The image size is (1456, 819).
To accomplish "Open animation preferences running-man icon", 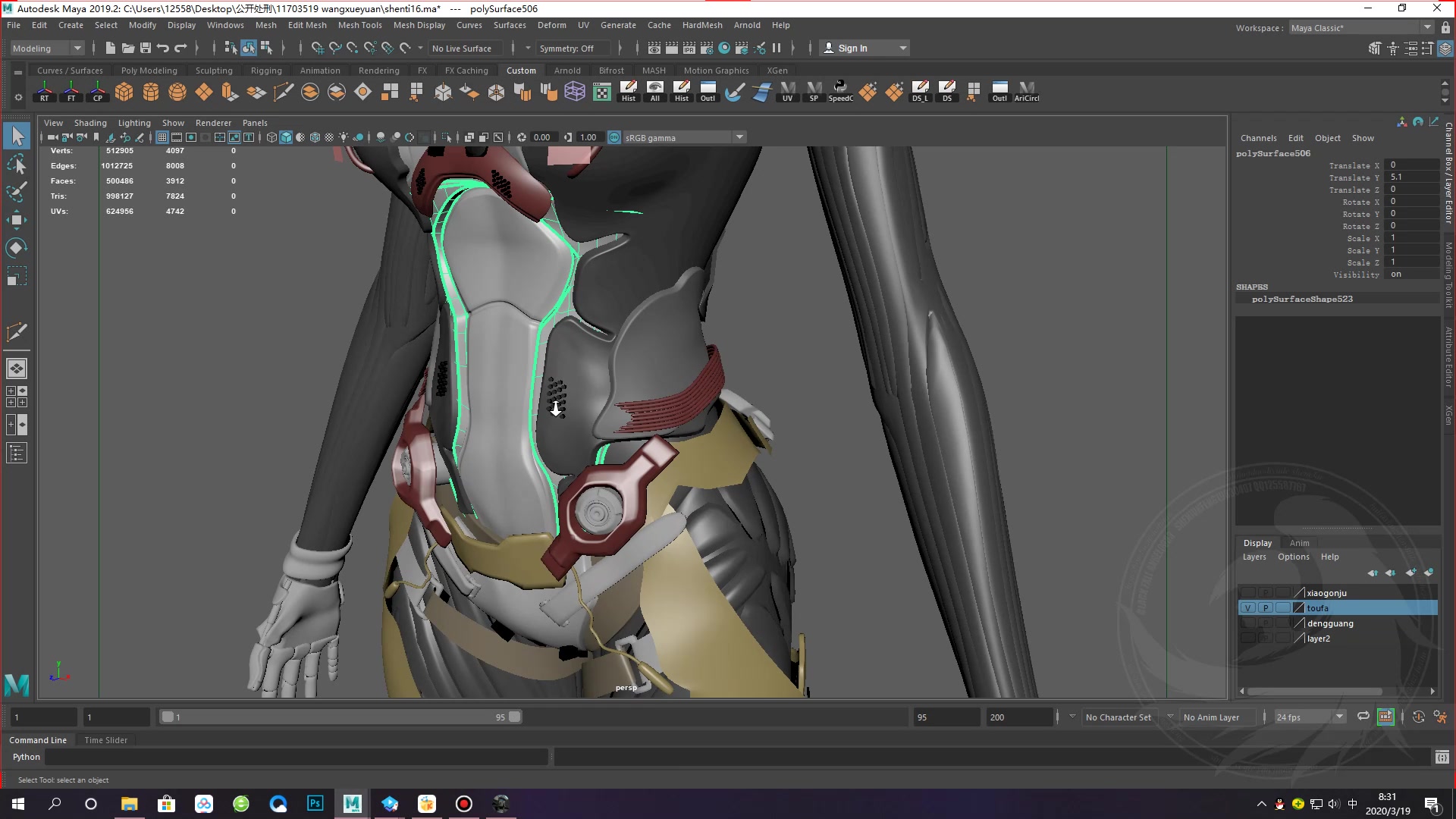I will pos(1440,717).
